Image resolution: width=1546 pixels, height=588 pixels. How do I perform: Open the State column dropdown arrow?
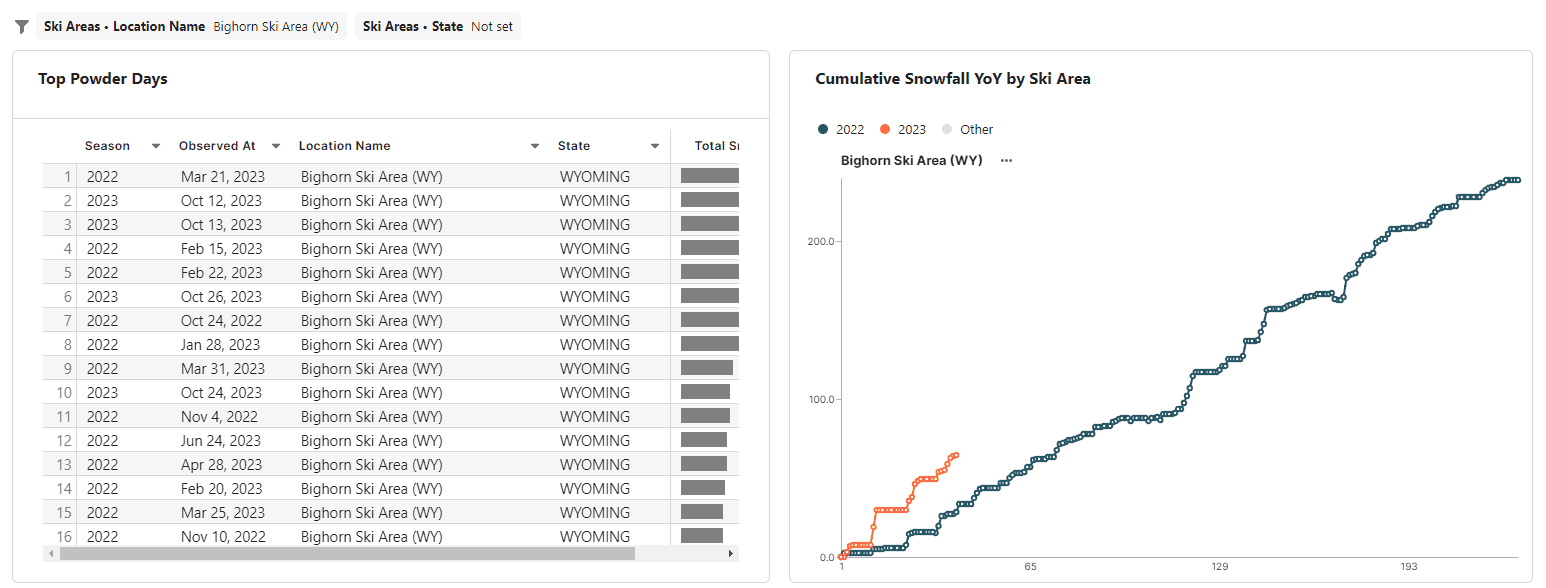pos(655,146)
